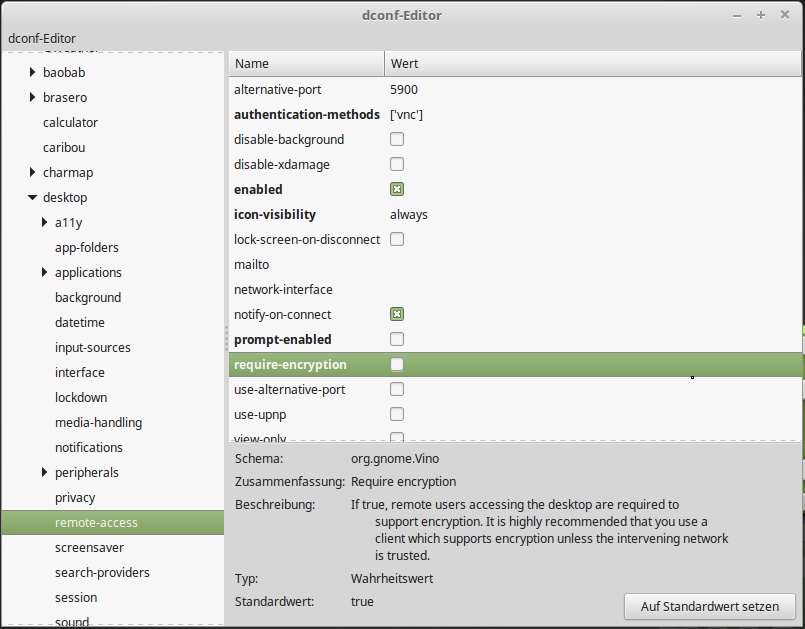This screenshot has height=629, width=805.
Task: Expand the peripherals tree arrow
Action: [x=45, y=472]
